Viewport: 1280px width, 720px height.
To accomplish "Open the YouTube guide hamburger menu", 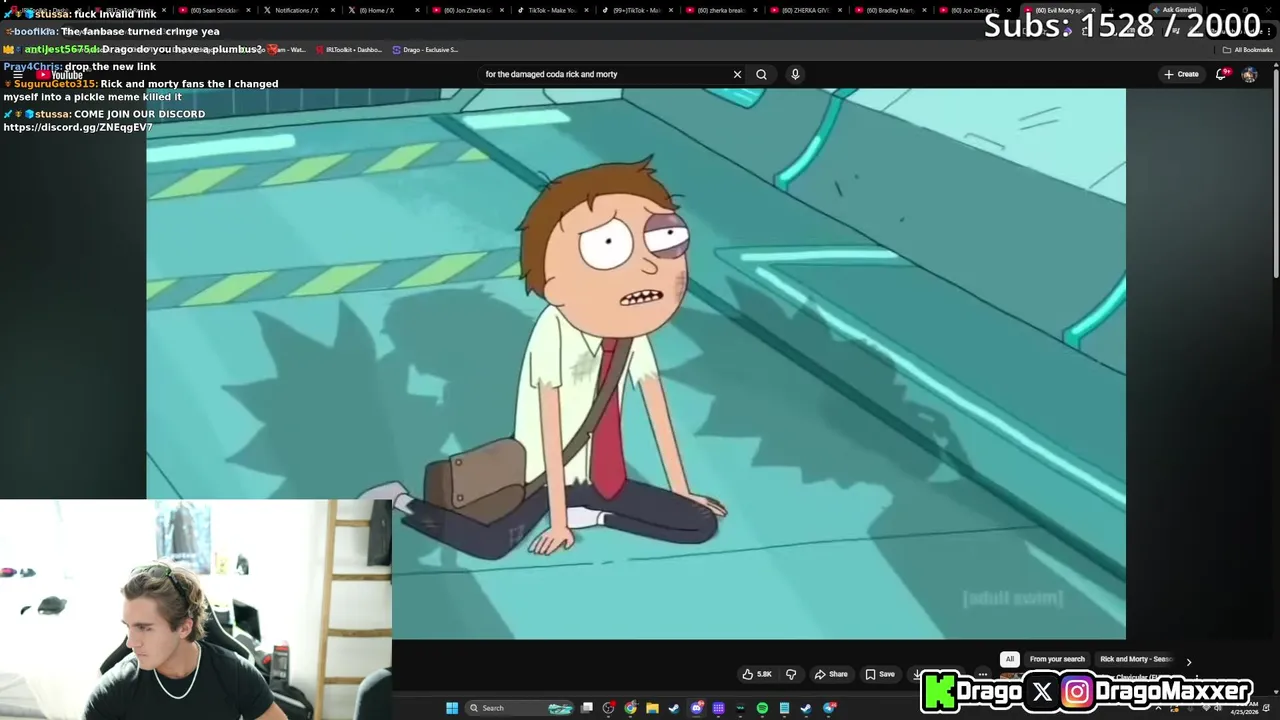I will click(17, 74).
